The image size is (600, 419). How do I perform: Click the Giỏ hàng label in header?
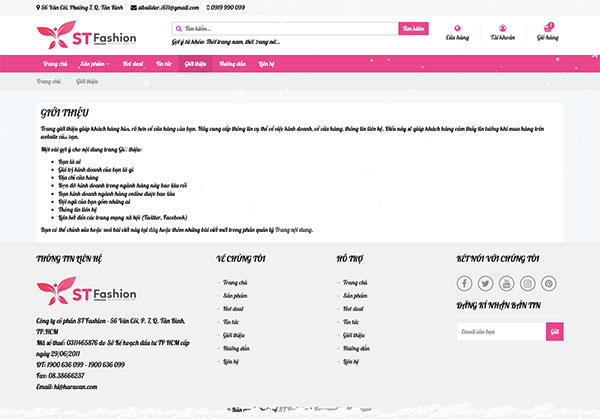tap(548, 37)
